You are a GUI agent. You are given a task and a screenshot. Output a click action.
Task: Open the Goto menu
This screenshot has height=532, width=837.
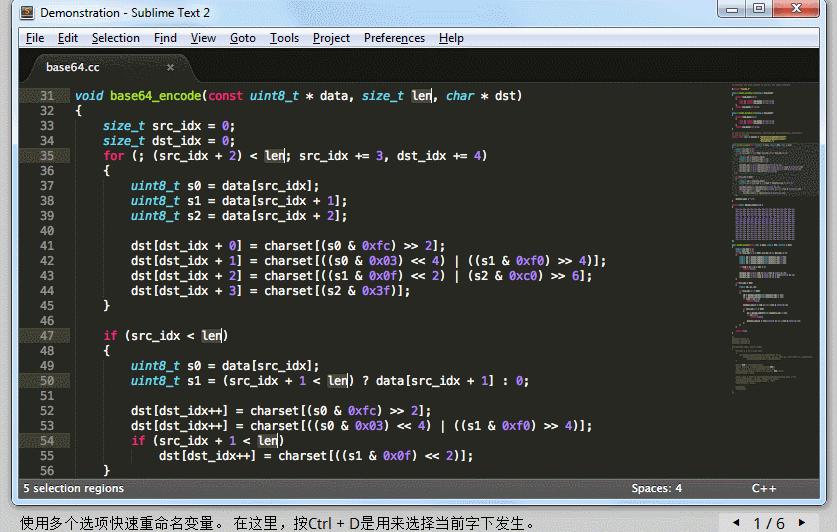[x=242, y=38]
